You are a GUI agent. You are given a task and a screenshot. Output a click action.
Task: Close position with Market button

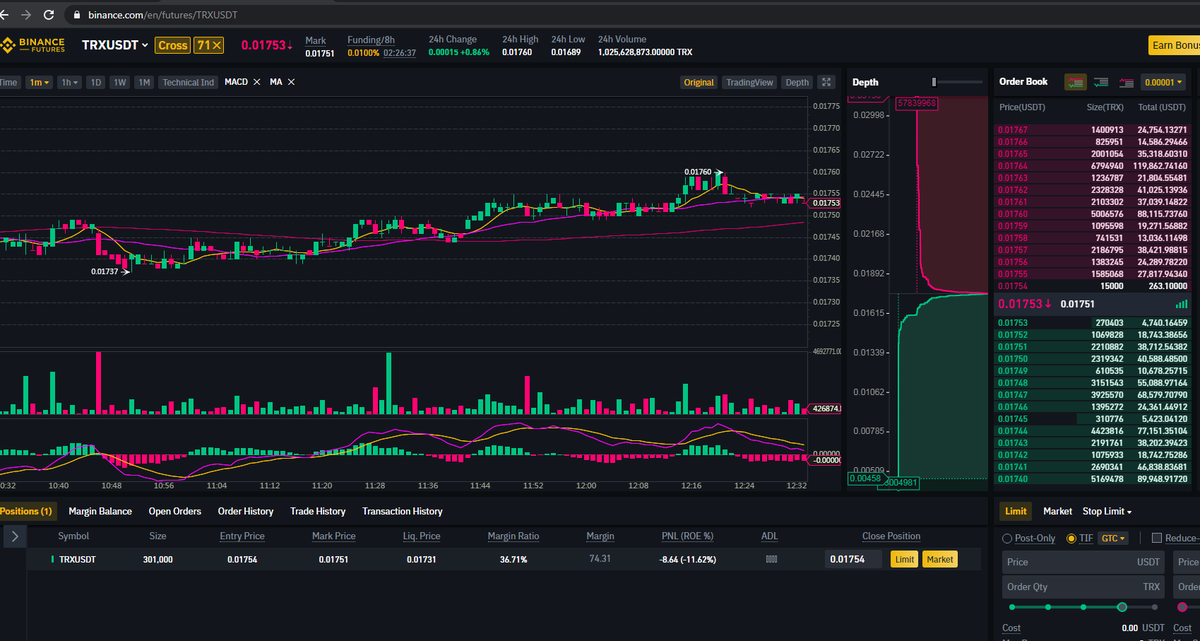(x=940, y=560)
